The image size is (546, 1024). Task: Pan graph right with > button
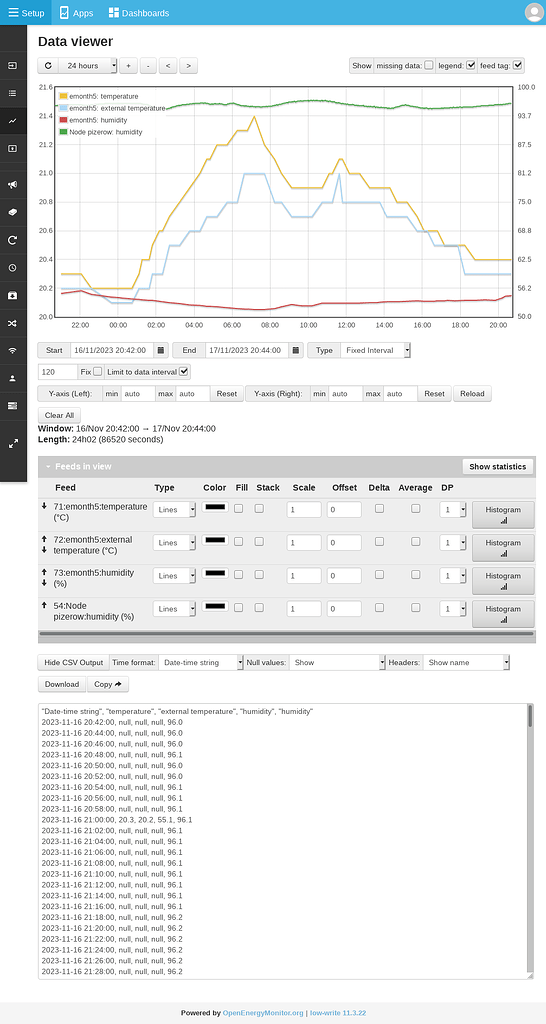point(188,65)
